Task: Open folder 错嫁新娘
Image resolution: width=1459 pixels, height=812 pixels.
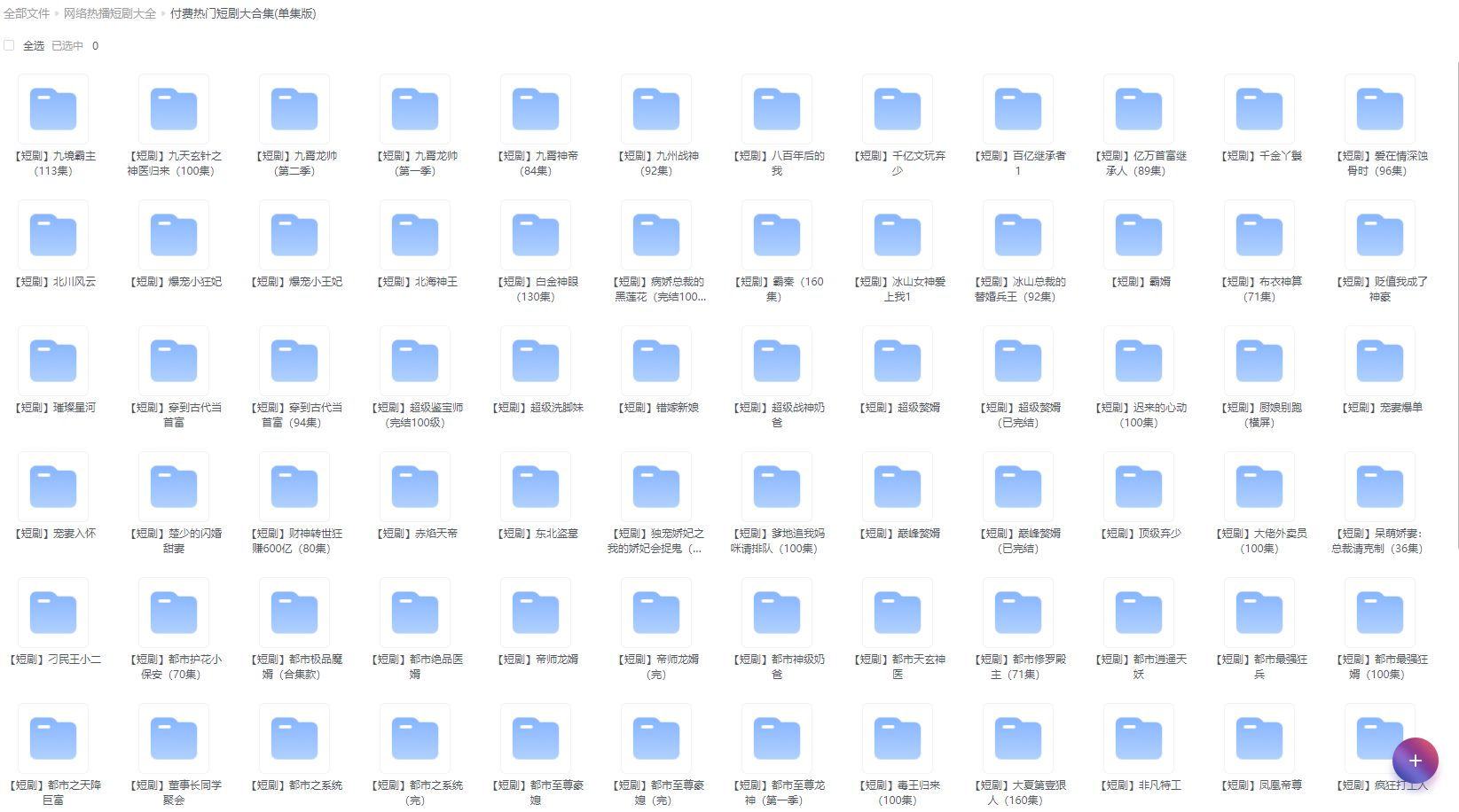Action: coord(656,361)
